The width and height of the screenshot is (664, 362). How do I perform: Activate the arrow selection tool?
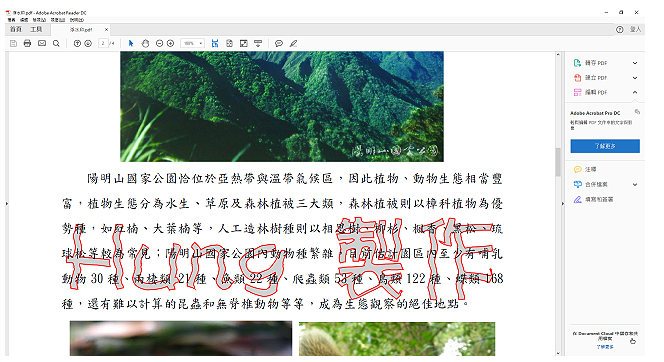click(x=131, y=43)
